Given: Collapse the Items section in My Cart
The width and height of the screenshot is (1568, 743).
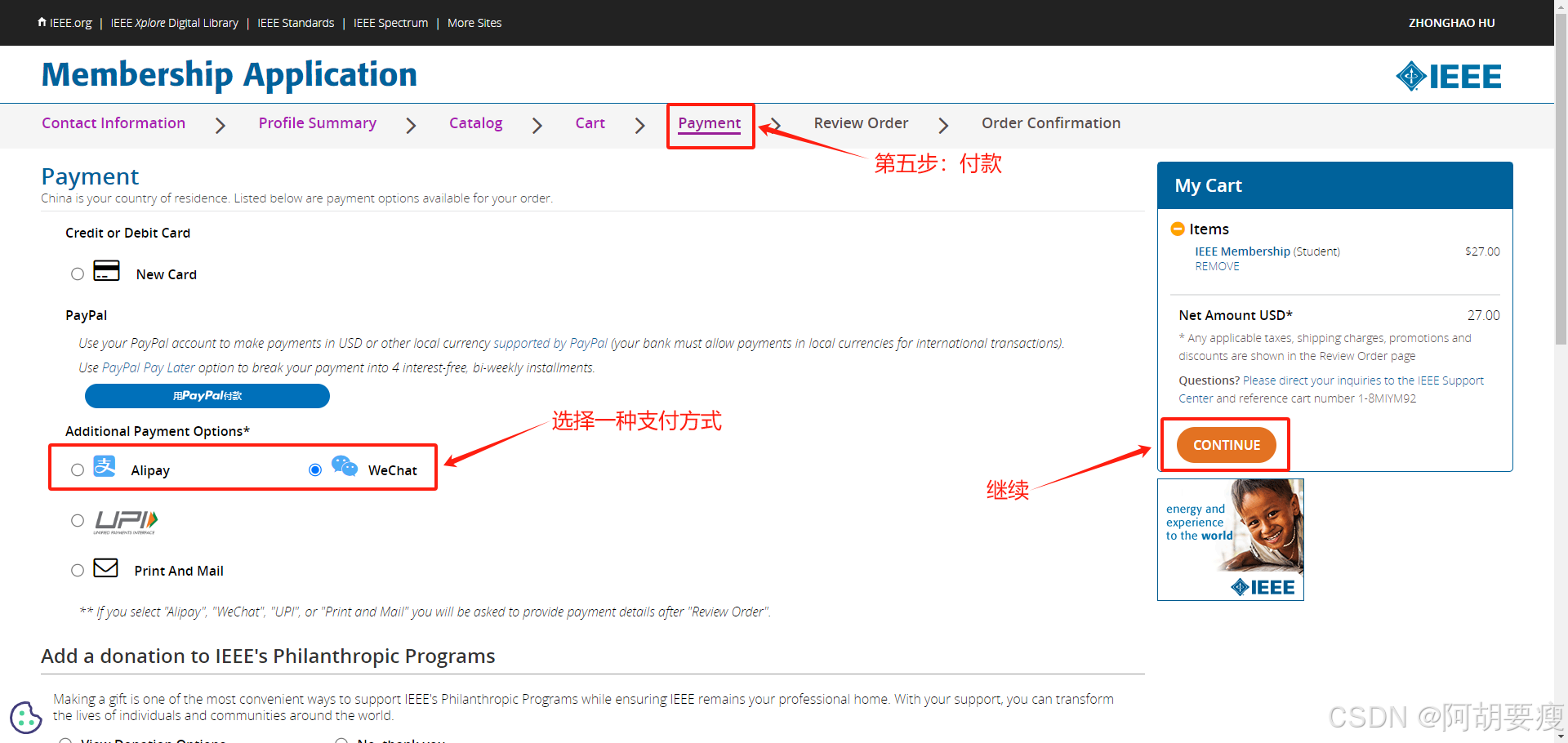Looking at the screenshot, I should point(1178,229).
